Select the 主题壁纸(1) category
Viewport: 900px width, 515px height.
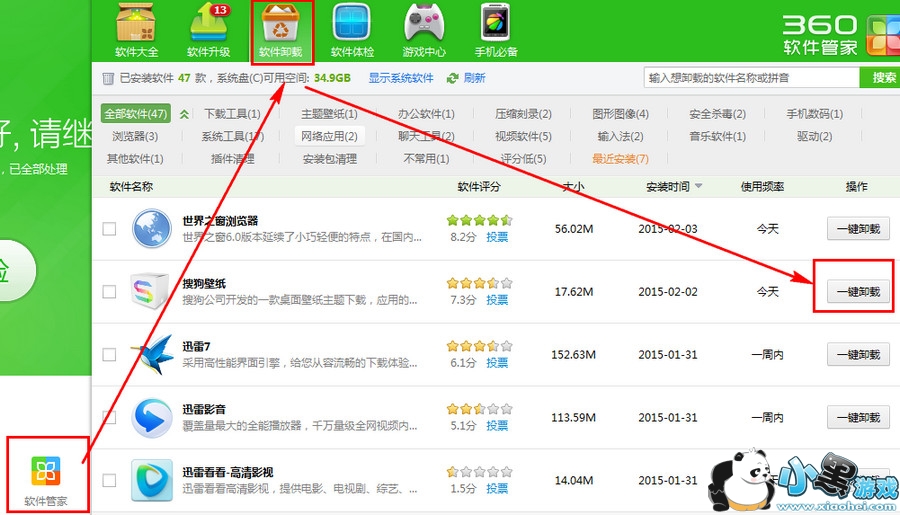[329, 114]
